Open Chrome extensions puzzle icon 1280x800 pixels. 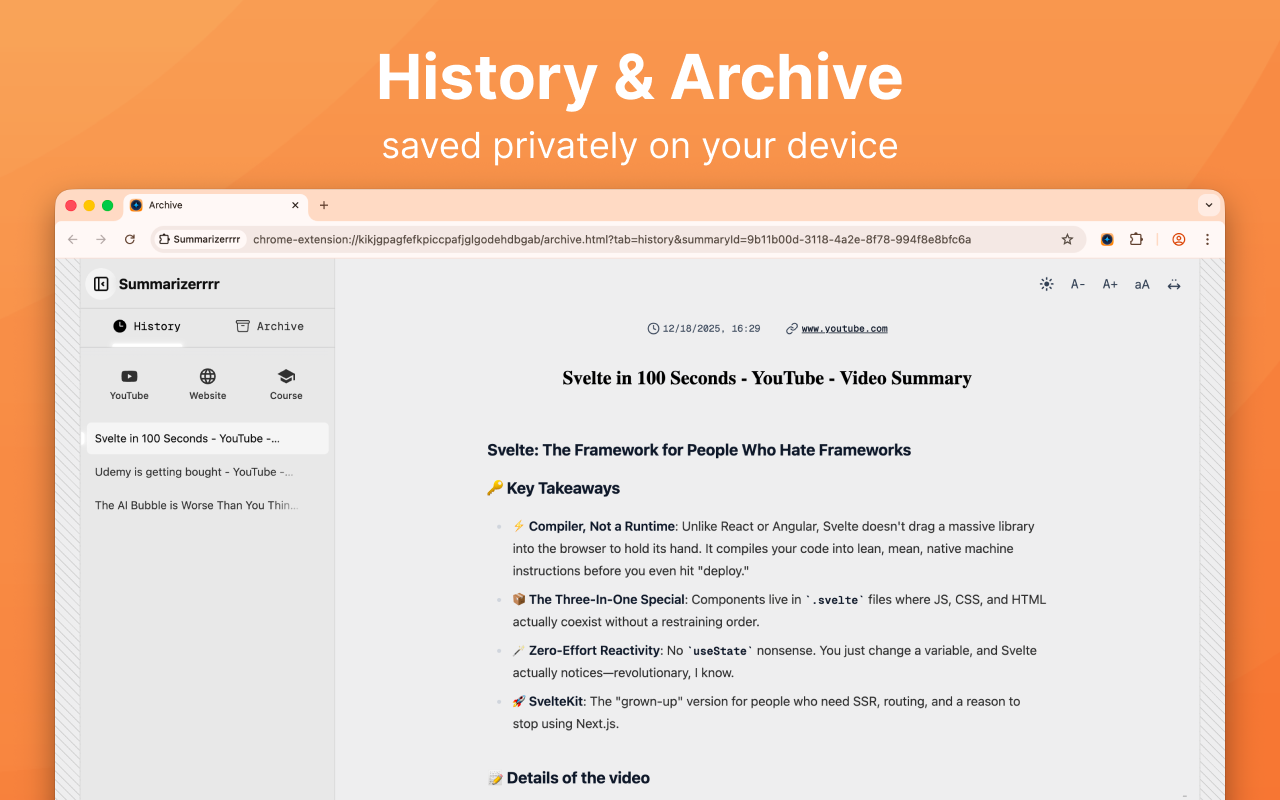click(1136, 239)
